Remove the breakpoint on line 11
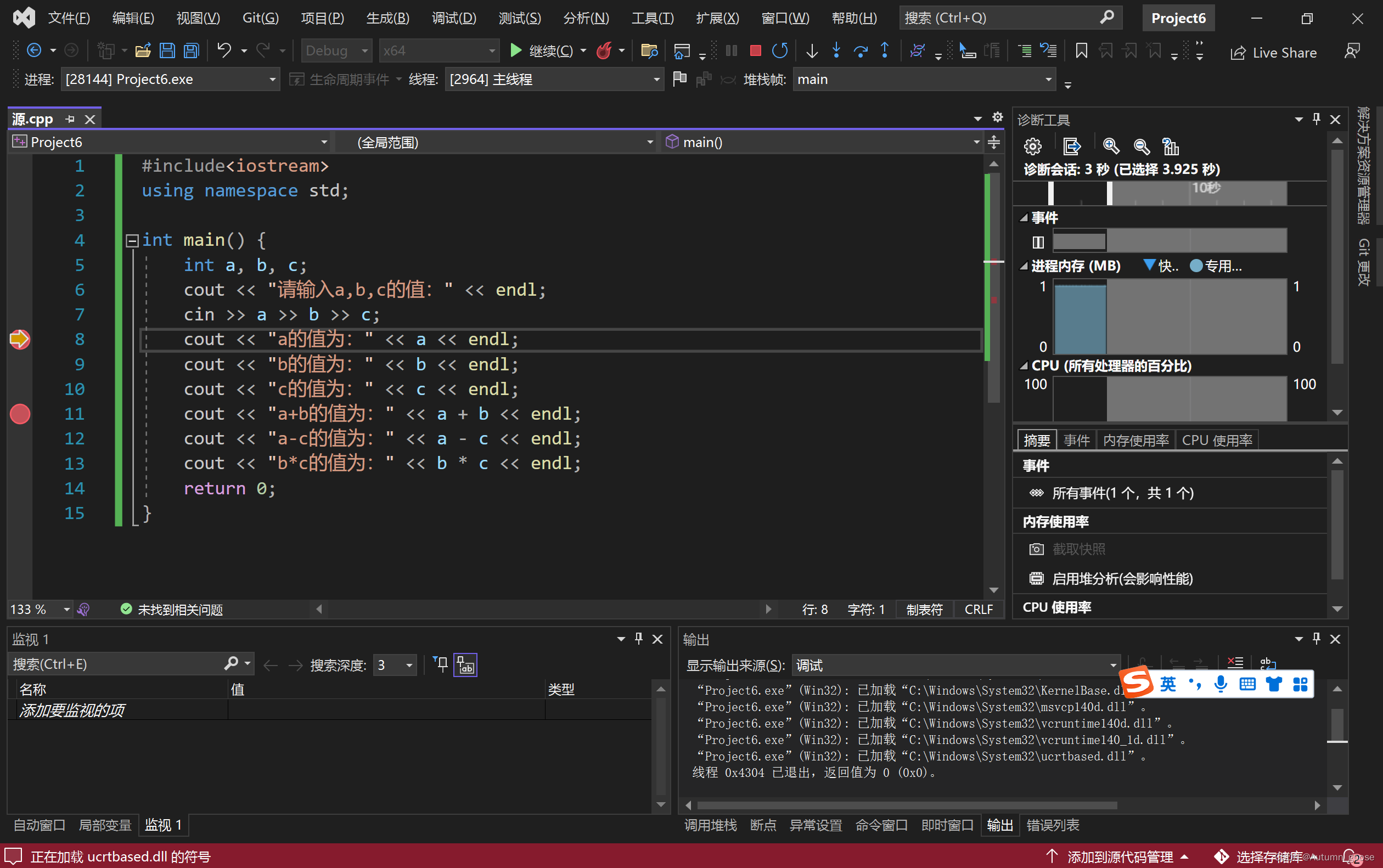Image resolution: width=1383 pixels, height=868 pixels. 20,414
